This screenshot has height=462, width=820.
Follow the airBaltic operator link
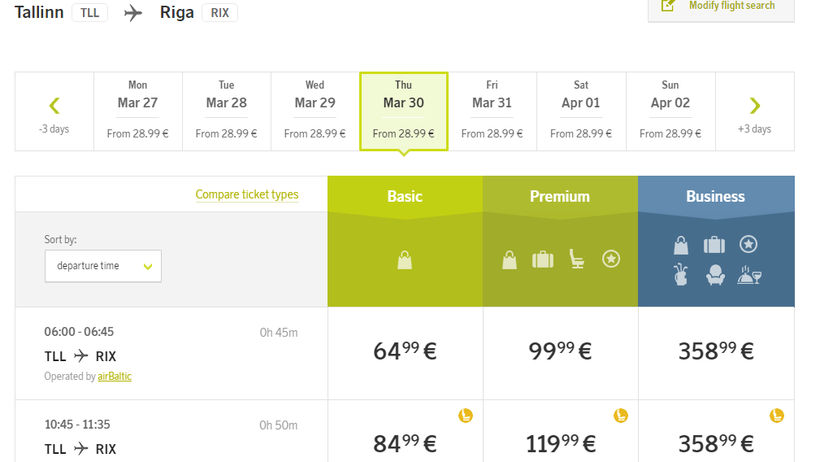pyautogui.click(x=114, y=376)
